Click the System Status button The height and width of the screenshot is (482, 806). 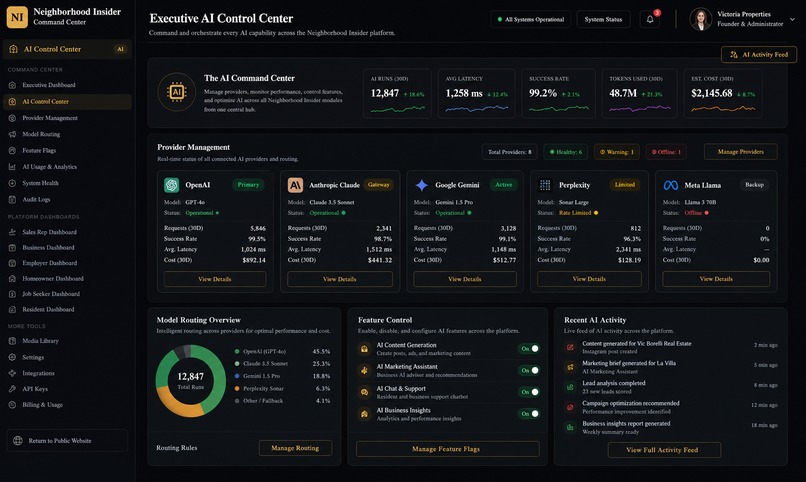(x=603, y=20)
